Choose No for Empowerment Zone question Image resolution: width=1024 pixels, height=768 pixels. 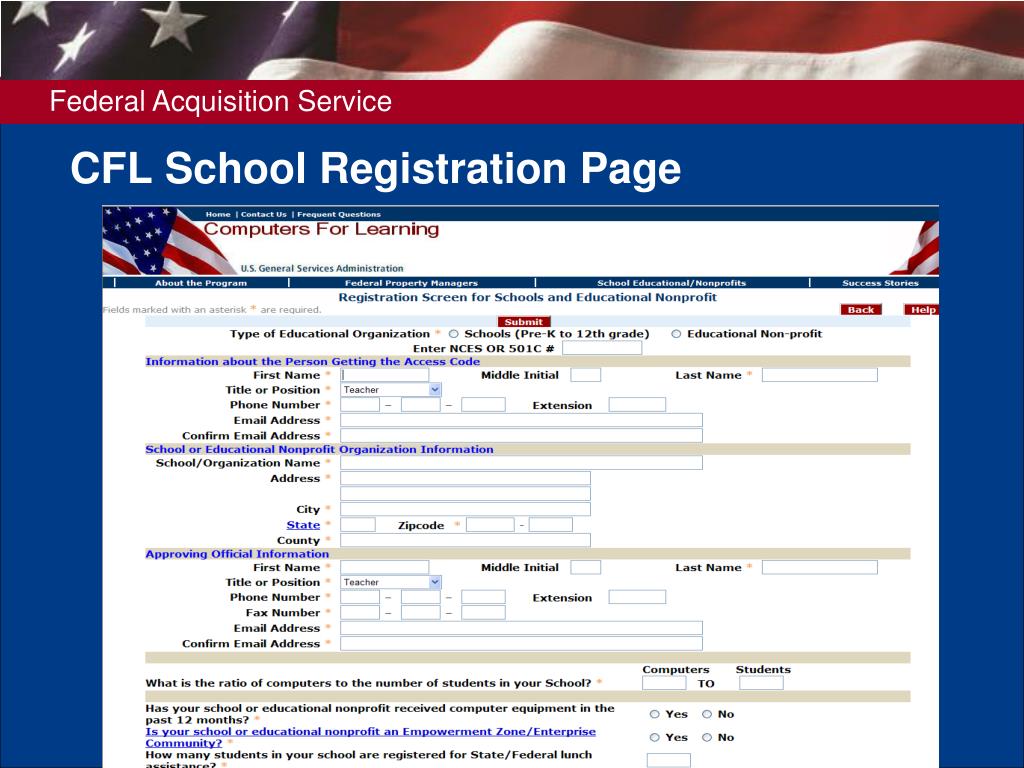(707, 737)
